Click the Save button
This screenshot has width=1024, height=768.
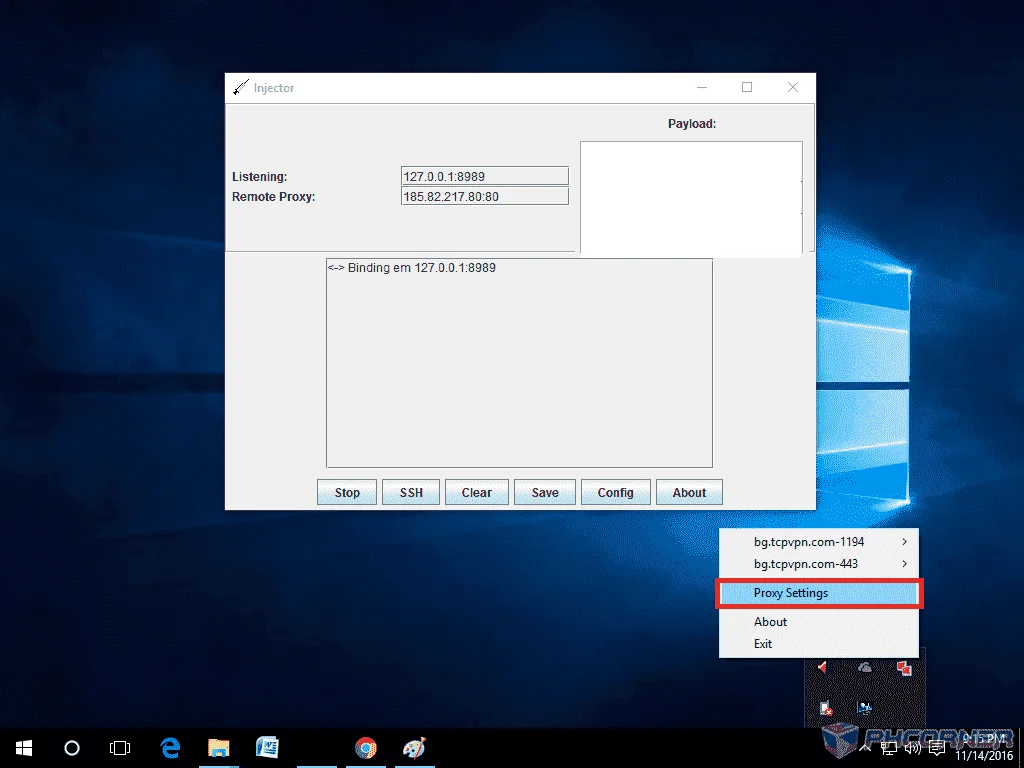tap(545, 492)
